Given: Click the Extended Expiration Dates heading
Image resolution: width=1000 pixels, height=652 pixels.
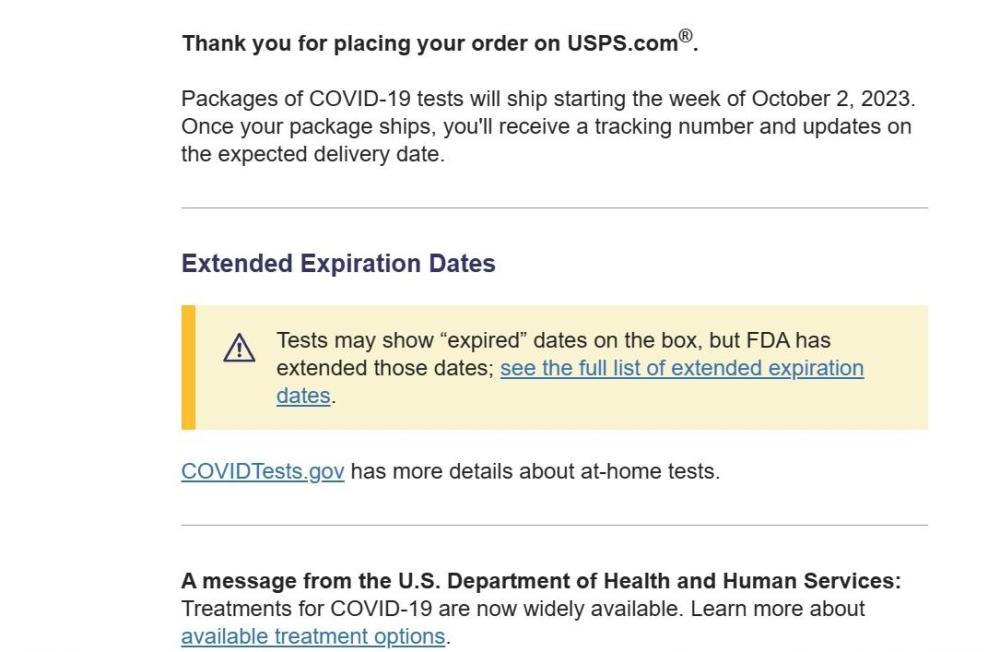Looking at the screenshot, I should [338, 264].
